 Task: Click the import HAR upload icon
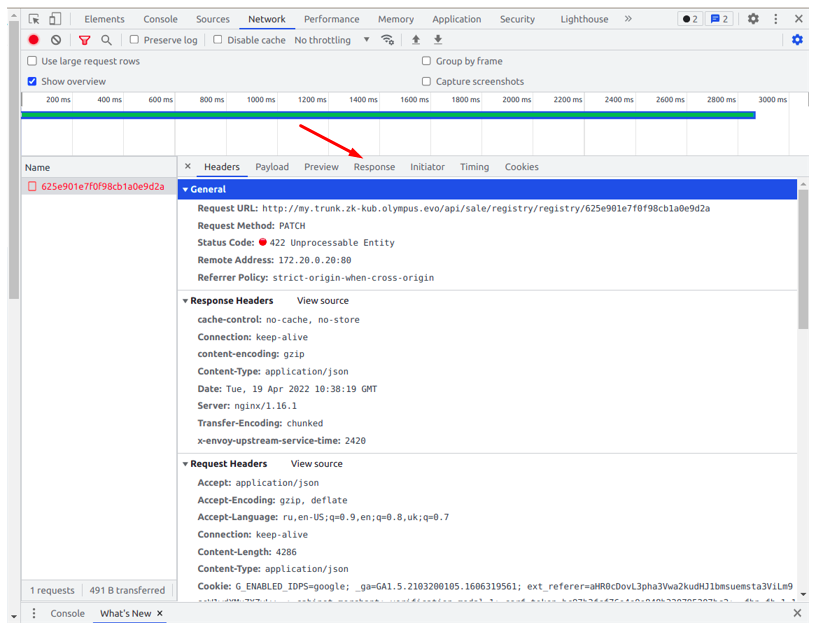[416, 40]
